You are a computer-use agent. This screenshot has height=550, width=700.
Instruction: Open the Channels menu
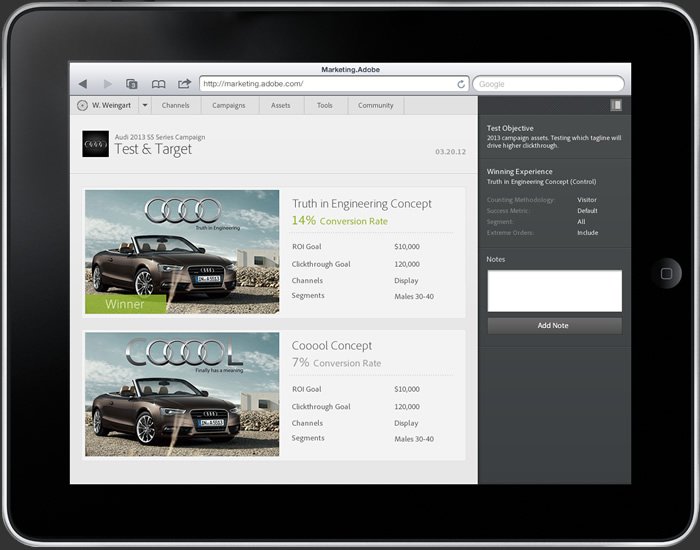tap(175, 105)
